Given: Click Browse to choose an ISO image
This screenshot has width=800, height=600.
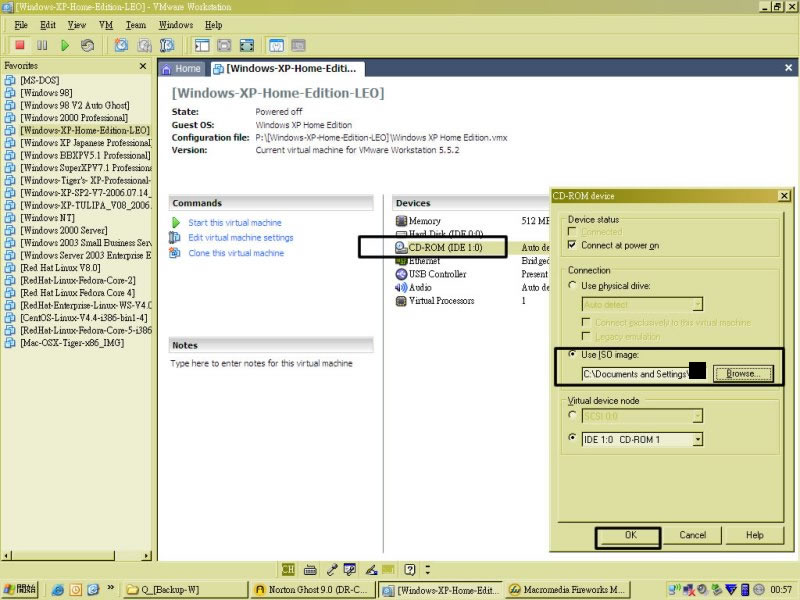Looking at the screenshot, I should (x=743, y=374).
